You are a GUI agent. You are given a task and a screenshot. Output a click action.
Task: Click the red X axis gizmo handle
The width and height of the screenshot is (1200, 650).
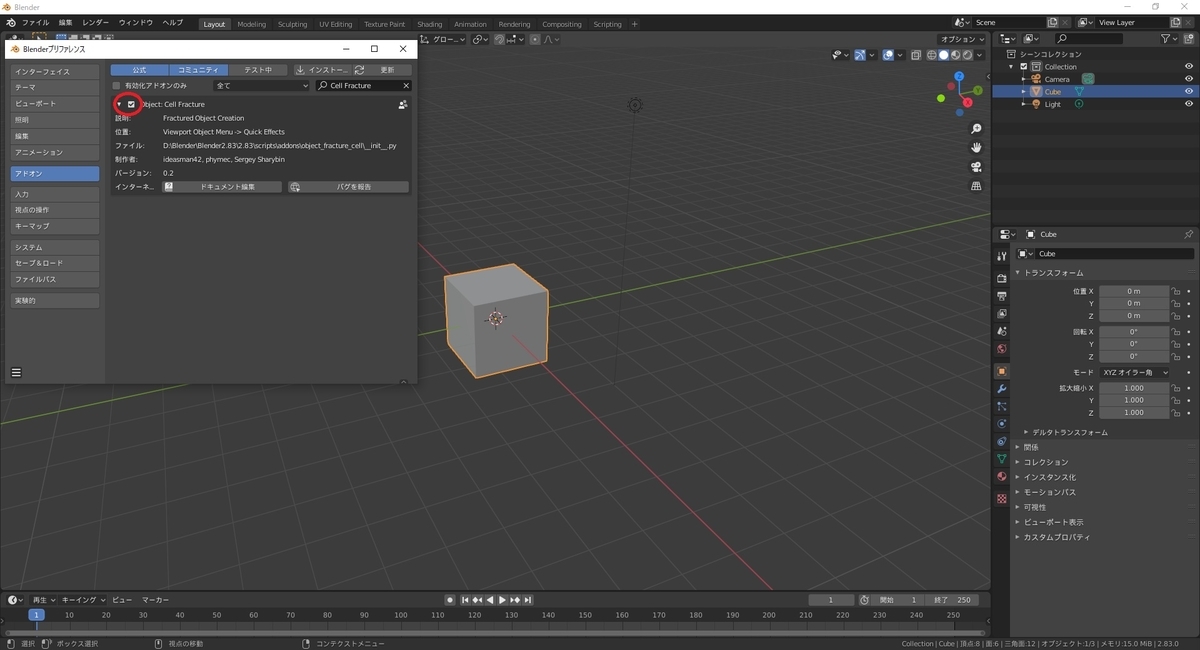(969, 103)
